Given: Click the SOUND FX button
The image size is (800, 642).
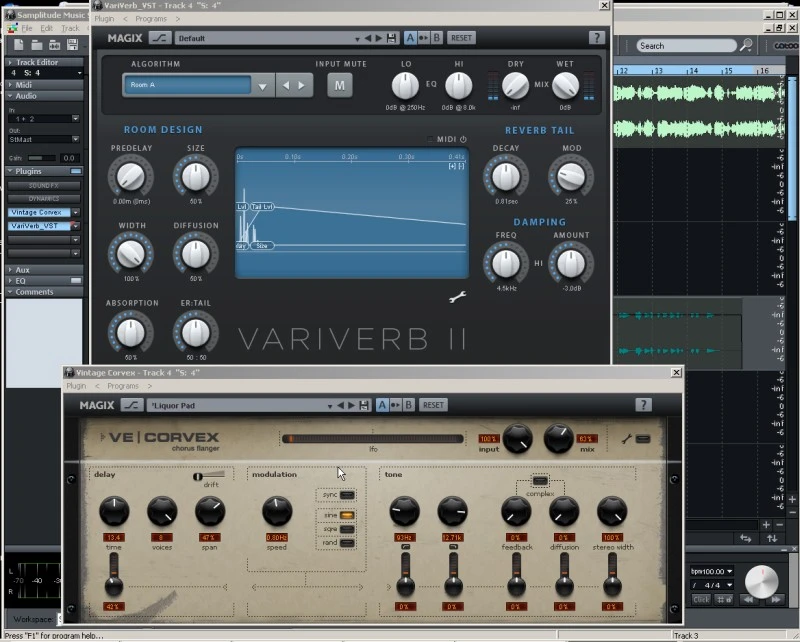Looking at the screenshot, I should [44, 186].
